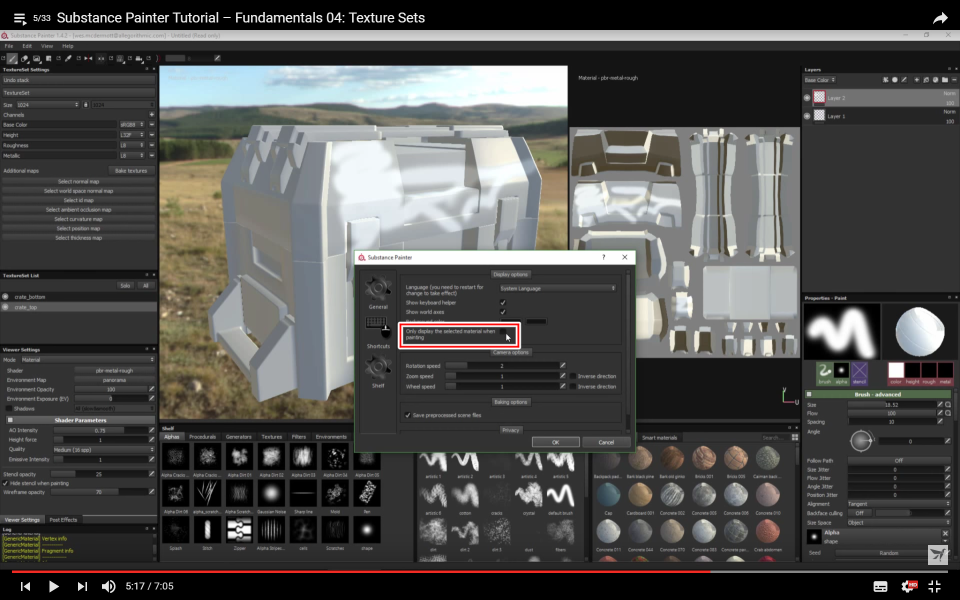Select the Projection tool in toolbar

click(37, 59)
